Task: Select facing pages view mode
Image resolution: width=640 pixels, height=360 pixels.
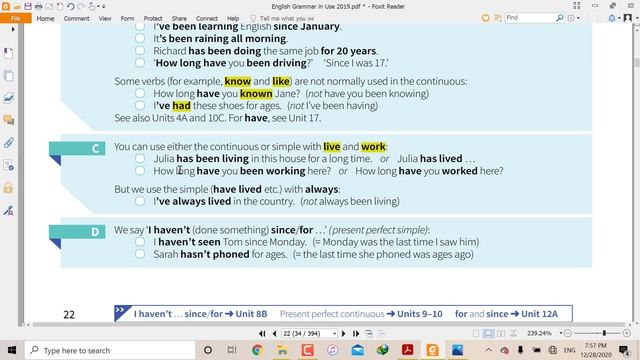Action: click(501, 333)
